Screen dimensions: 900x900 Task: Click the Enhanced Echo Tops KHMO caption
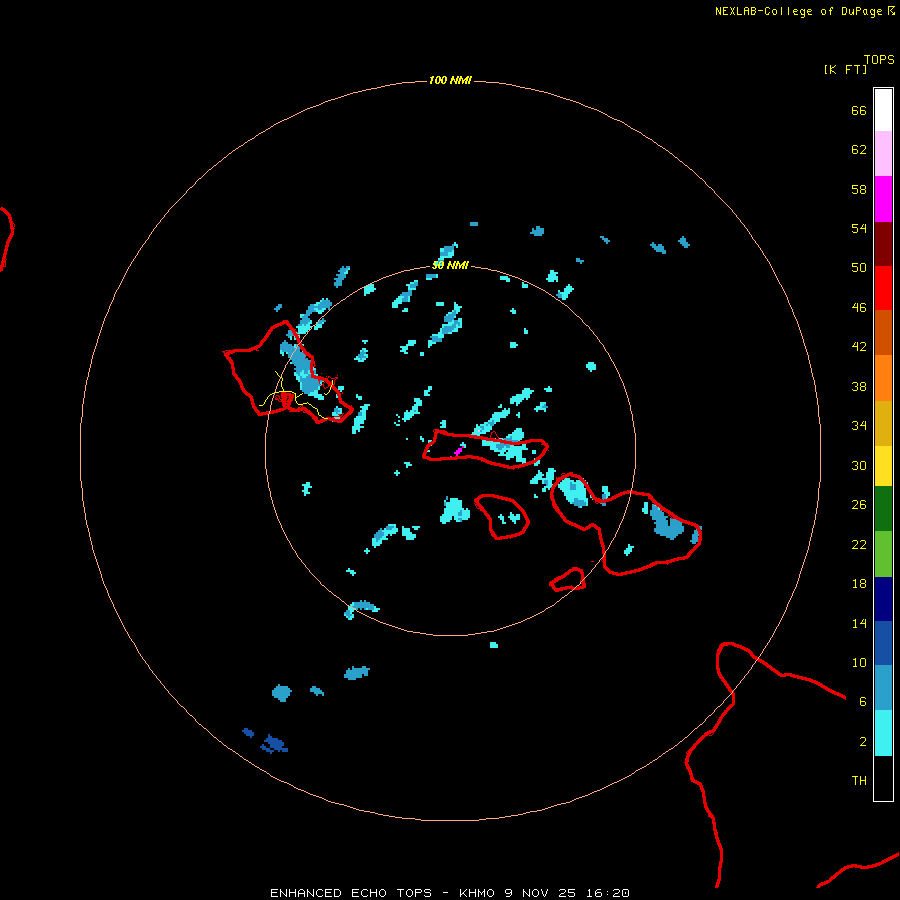[x=449, y=893]
